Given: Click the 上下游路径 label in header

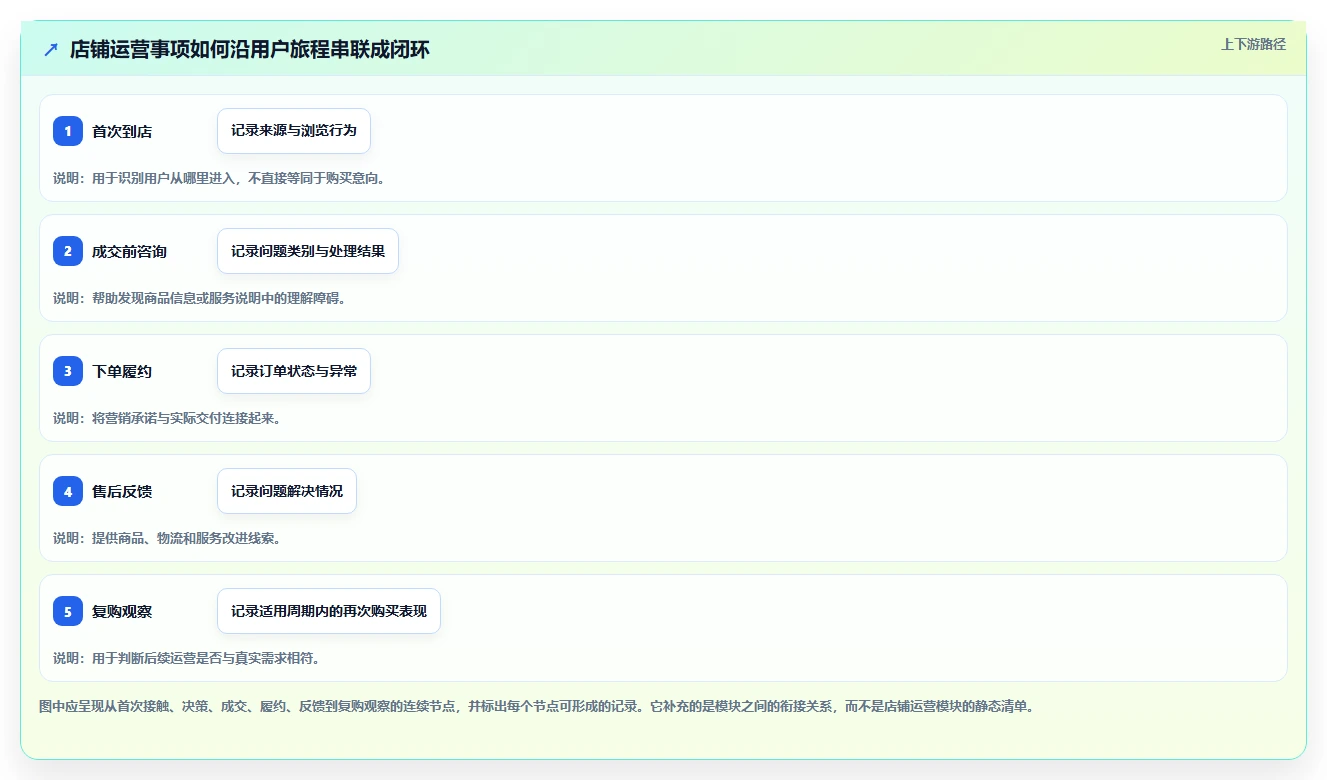Looking at the screenshot, I should 1253,45.
